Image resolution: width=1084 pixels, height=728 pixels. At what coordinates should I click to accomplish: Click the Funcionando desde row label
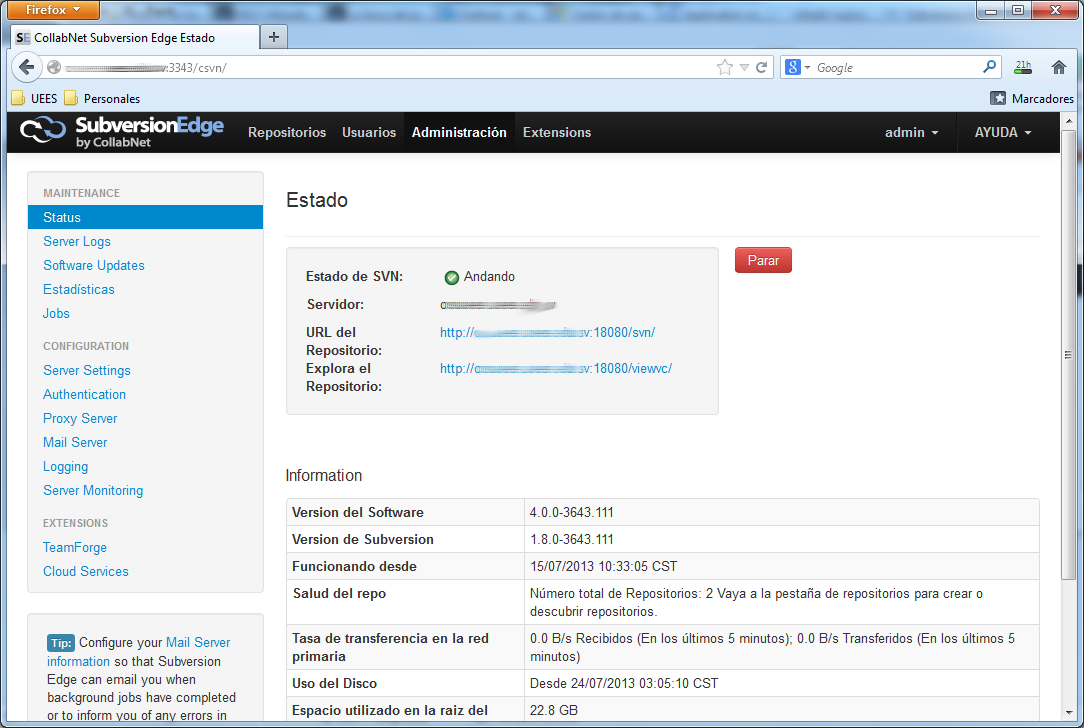pos(355,566)
